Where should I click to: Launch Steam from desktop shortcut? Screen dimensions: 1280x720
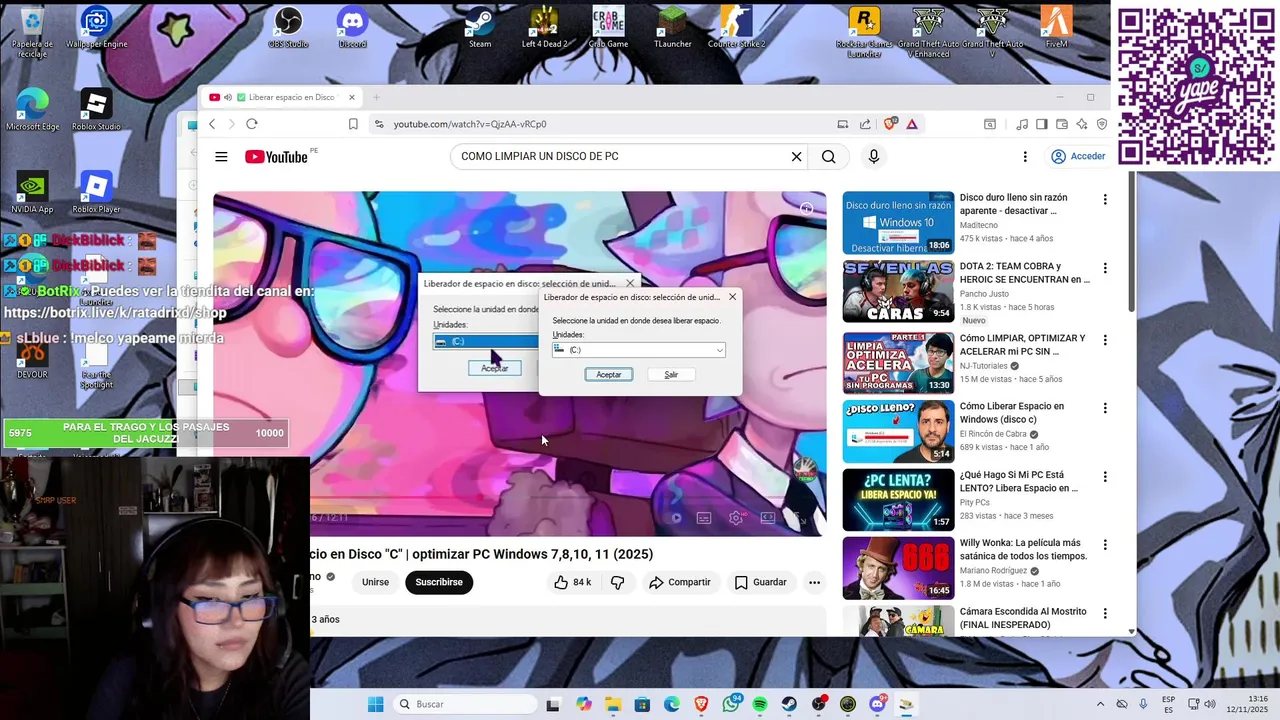pyautogui.click(x=480, y=27)
